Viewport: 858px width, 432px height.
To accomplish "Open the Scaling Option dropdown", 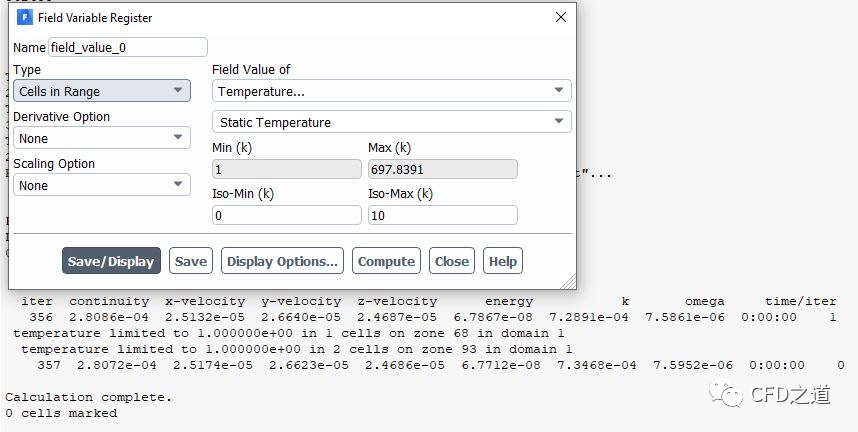I will (101, 185).
